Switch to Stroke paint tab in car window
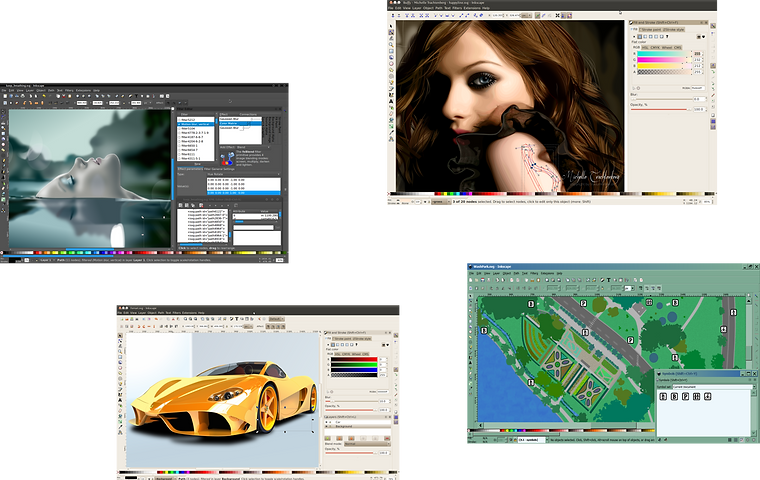760x480 pixels. (342, 338)
